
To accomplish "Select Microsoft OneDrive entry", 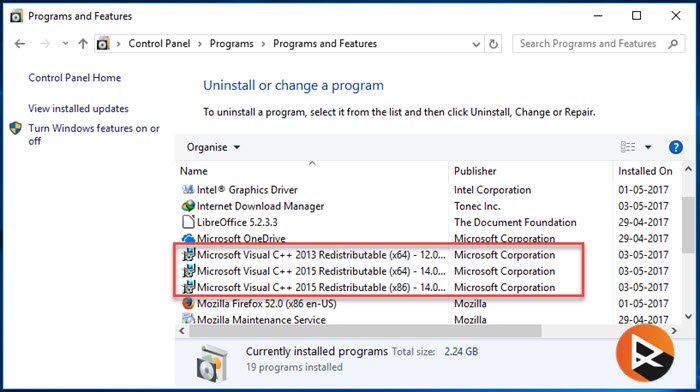I will pyautogui.click(x=241, y=238).
